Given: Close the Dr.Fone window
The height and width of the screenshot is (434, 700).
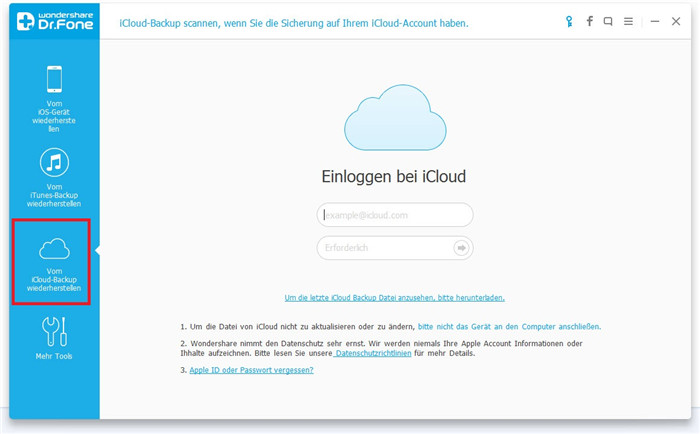Looking at the screenshot, I should 676,21.
